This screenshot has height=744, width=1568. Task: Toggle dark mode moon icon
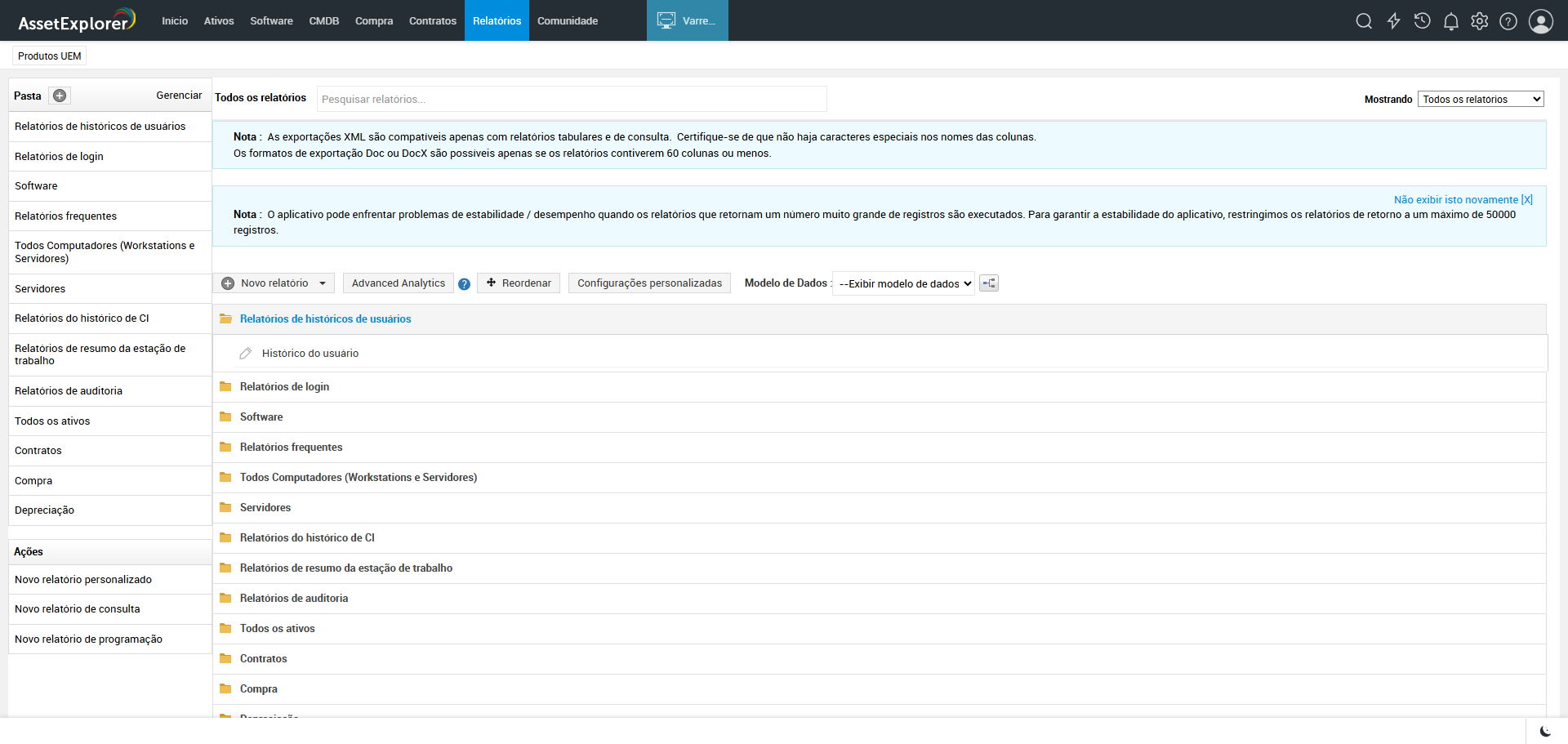pos(1545,731)
